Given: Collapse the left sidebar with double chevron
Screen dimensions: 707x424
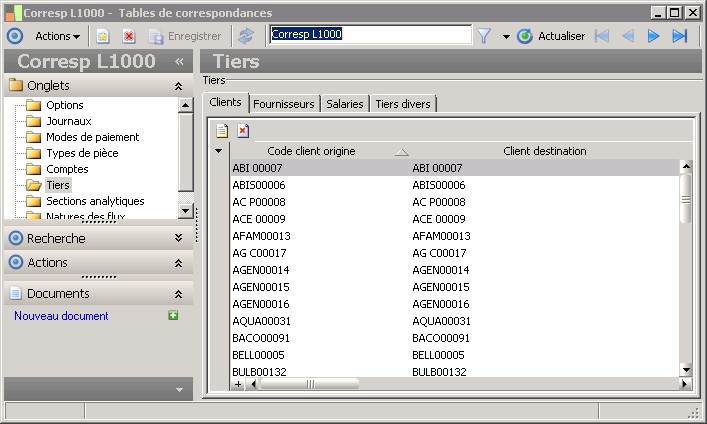Looking at the screenshot, I should click(179, 62).
